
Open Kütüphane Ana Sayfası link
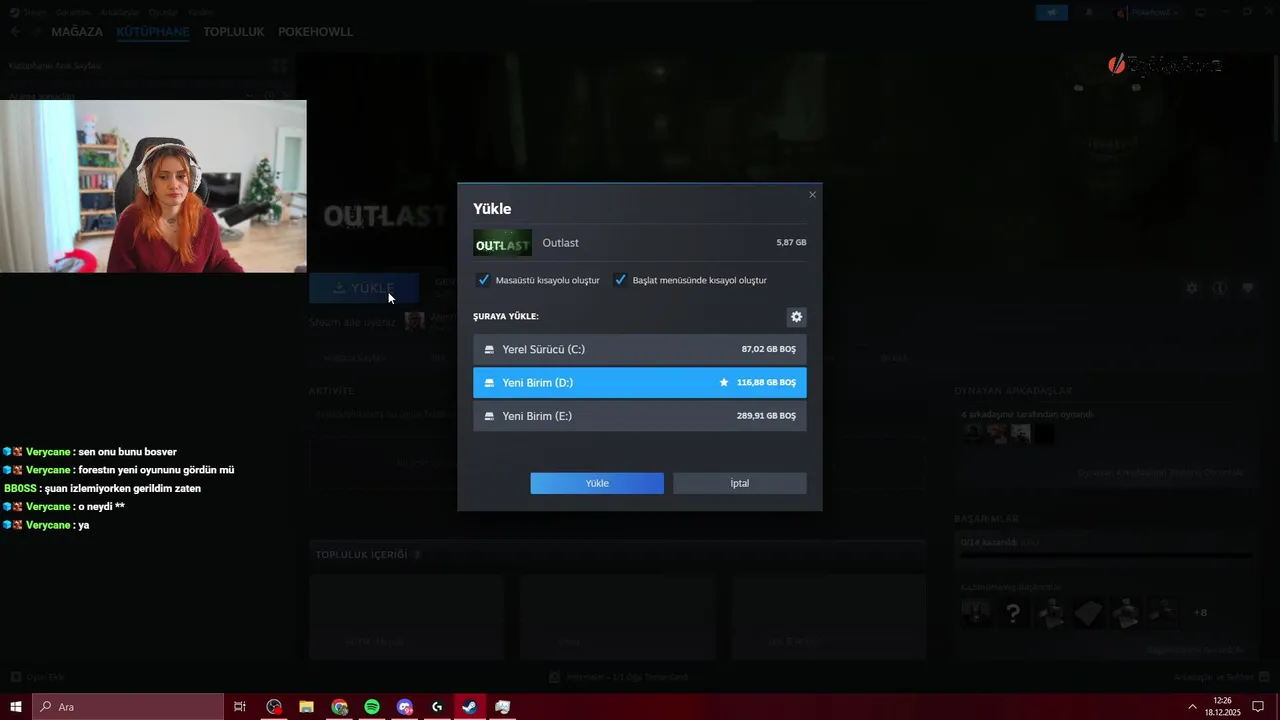[x=55, y=66]
